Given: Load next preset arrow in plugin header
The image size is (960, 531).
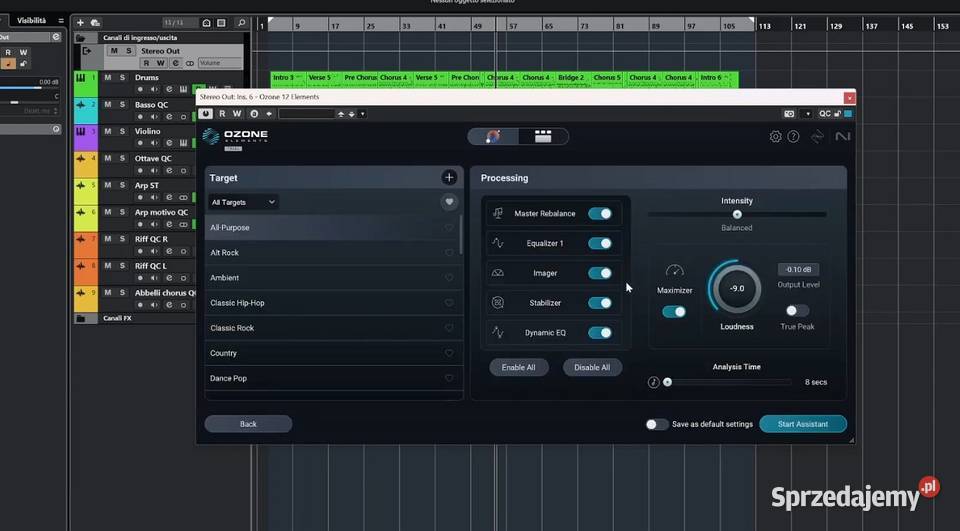Looking at the screenshot, I should [x=352, y=114].
